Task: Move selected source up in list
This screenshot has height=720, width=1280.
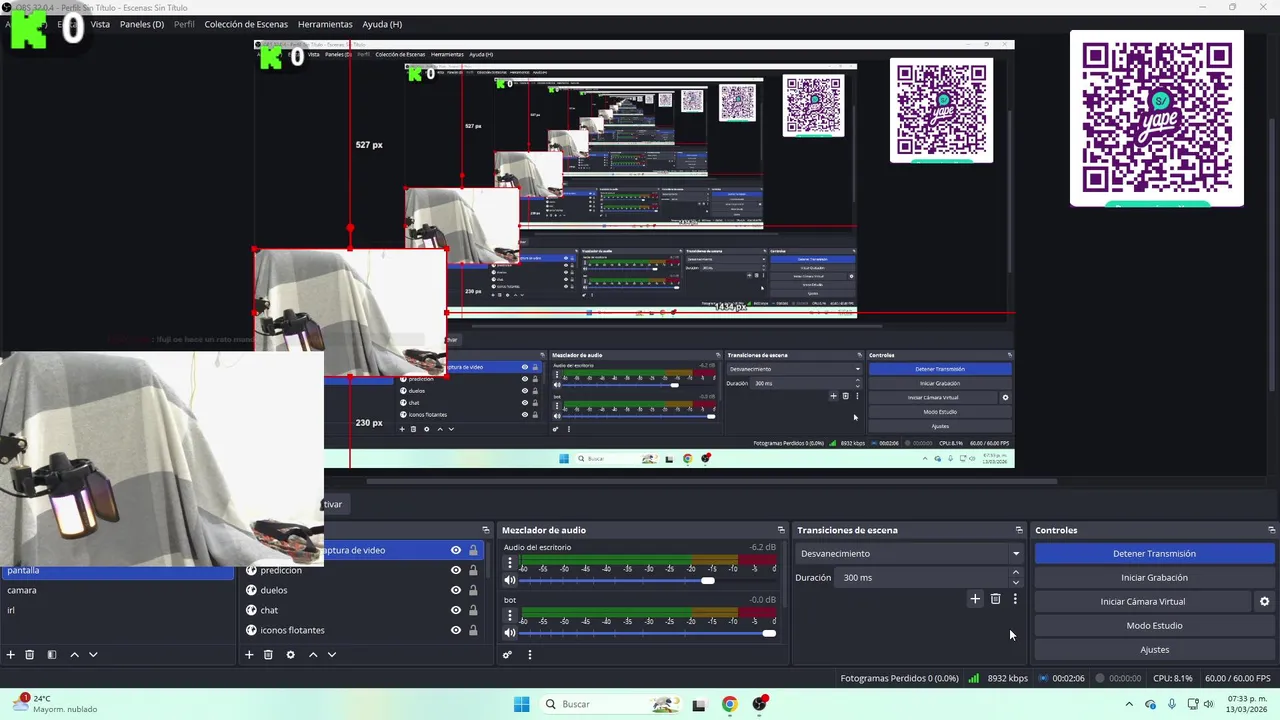Action: (312, 655)
